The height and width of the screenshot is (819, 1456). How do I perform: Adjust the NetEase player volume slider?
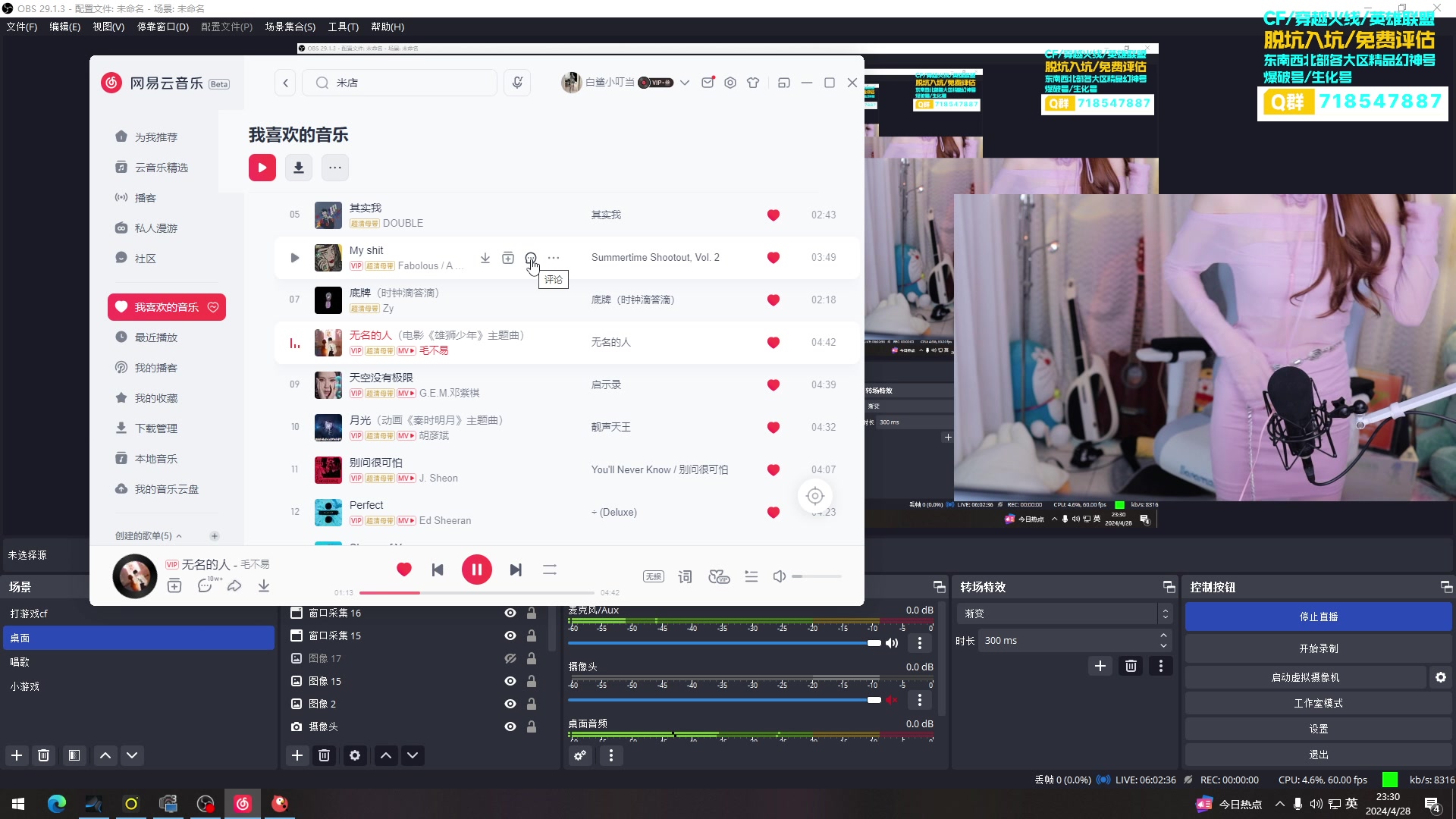(817, 576)
